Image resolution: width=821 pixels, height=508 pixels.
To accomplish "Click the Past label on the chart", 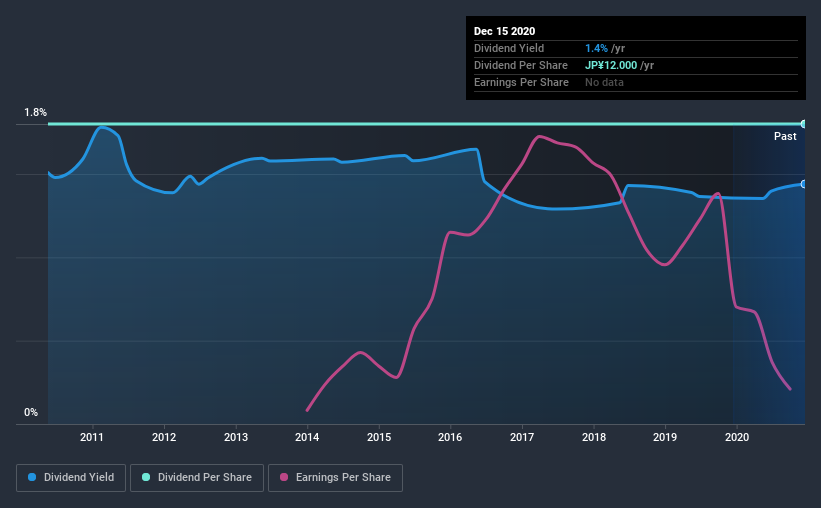I will pos(785,137).
